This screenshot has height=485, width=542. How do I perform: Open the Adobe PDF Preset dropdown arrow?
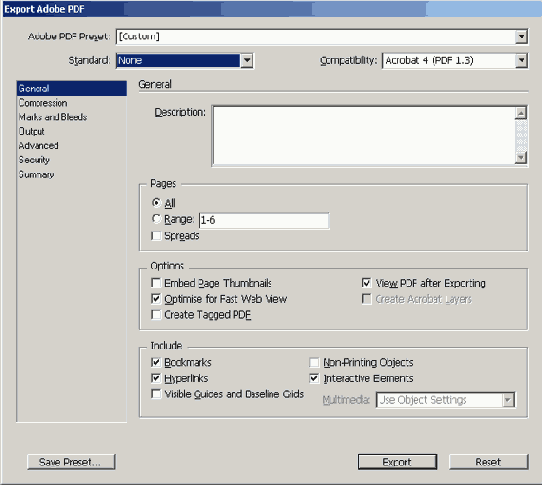[521, 37]
